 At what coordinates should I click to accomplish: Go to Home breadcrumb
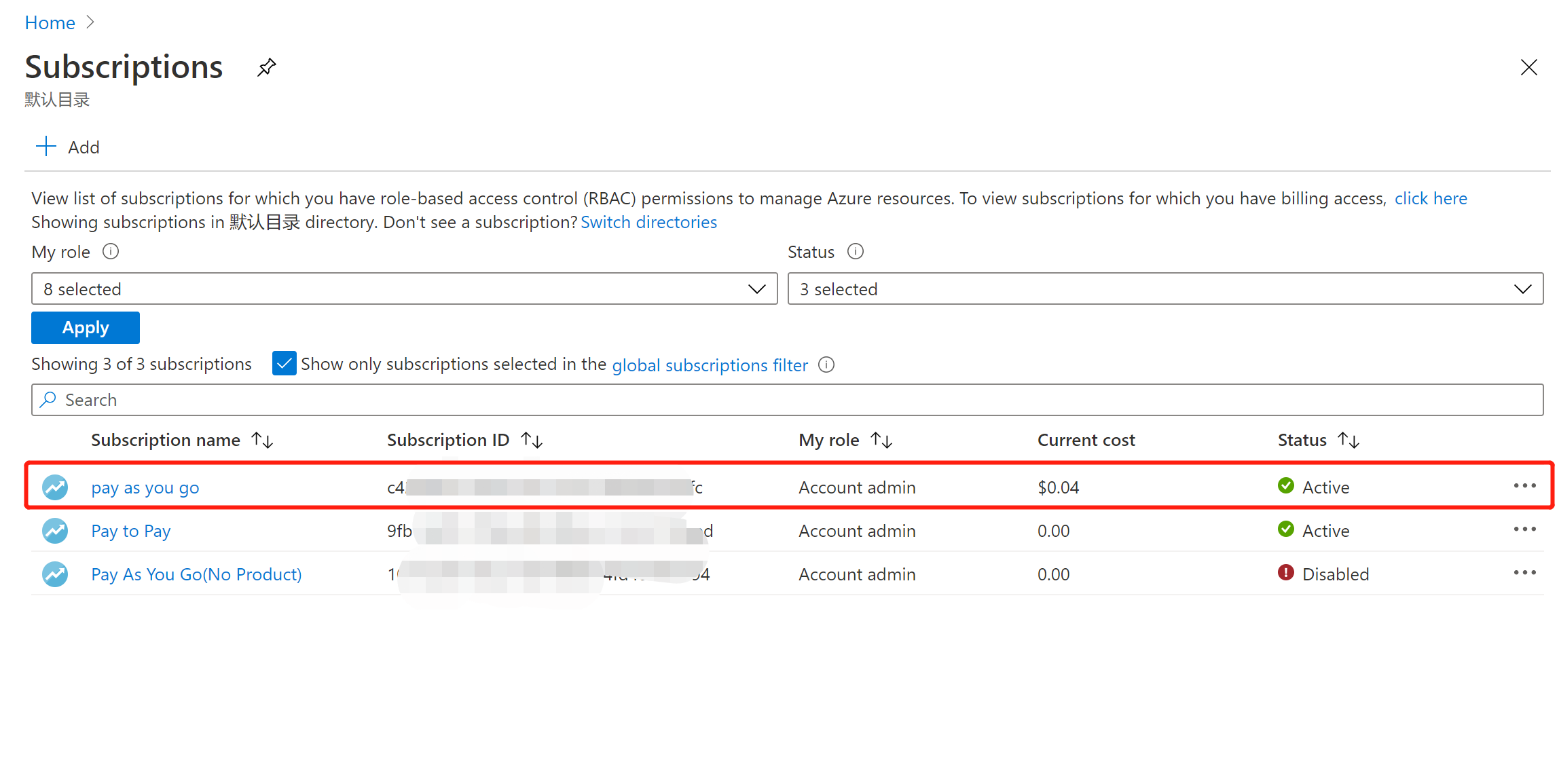50,22
